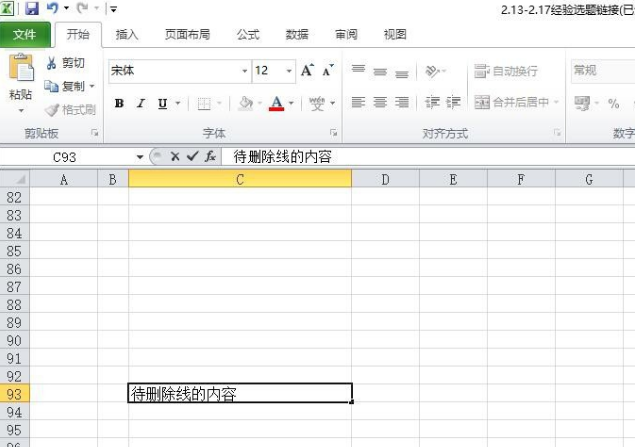Click the accounting currency format icon
The width and height of the screenshot is (635, 447).
(x=582, y=103)
